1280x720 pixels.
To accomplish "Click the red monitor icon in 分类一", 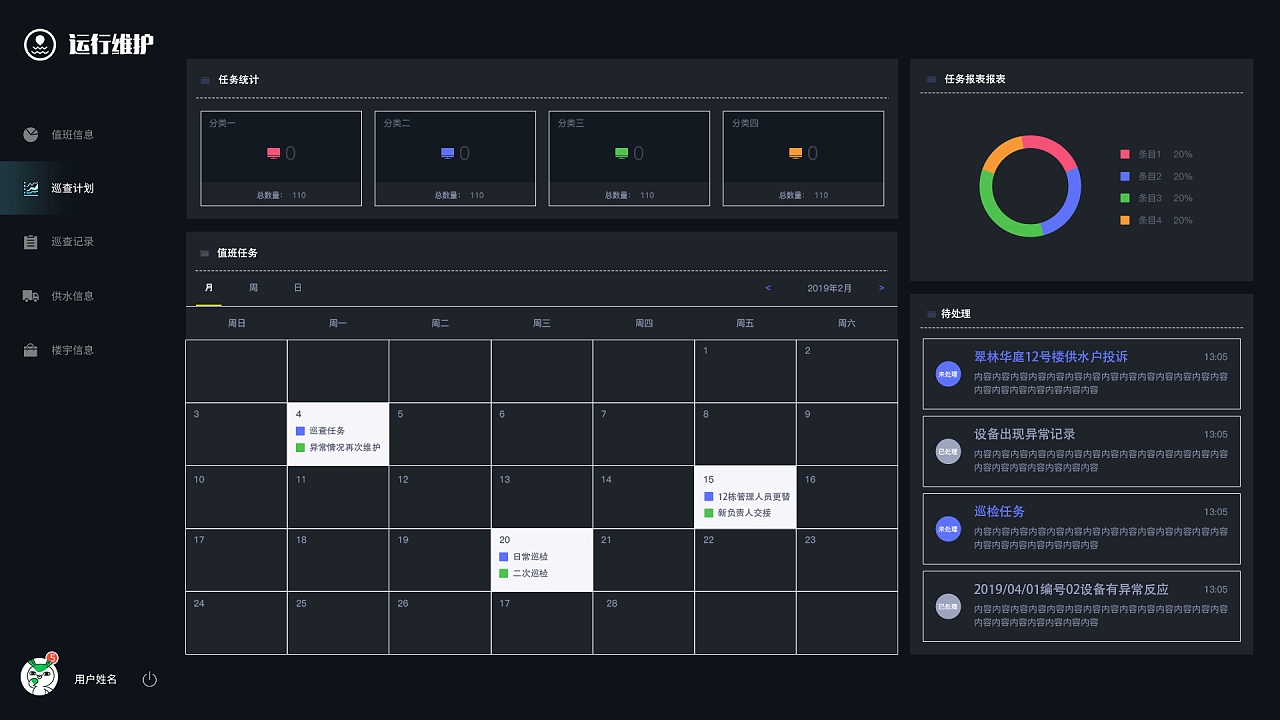I will click(x=274, y=153).
